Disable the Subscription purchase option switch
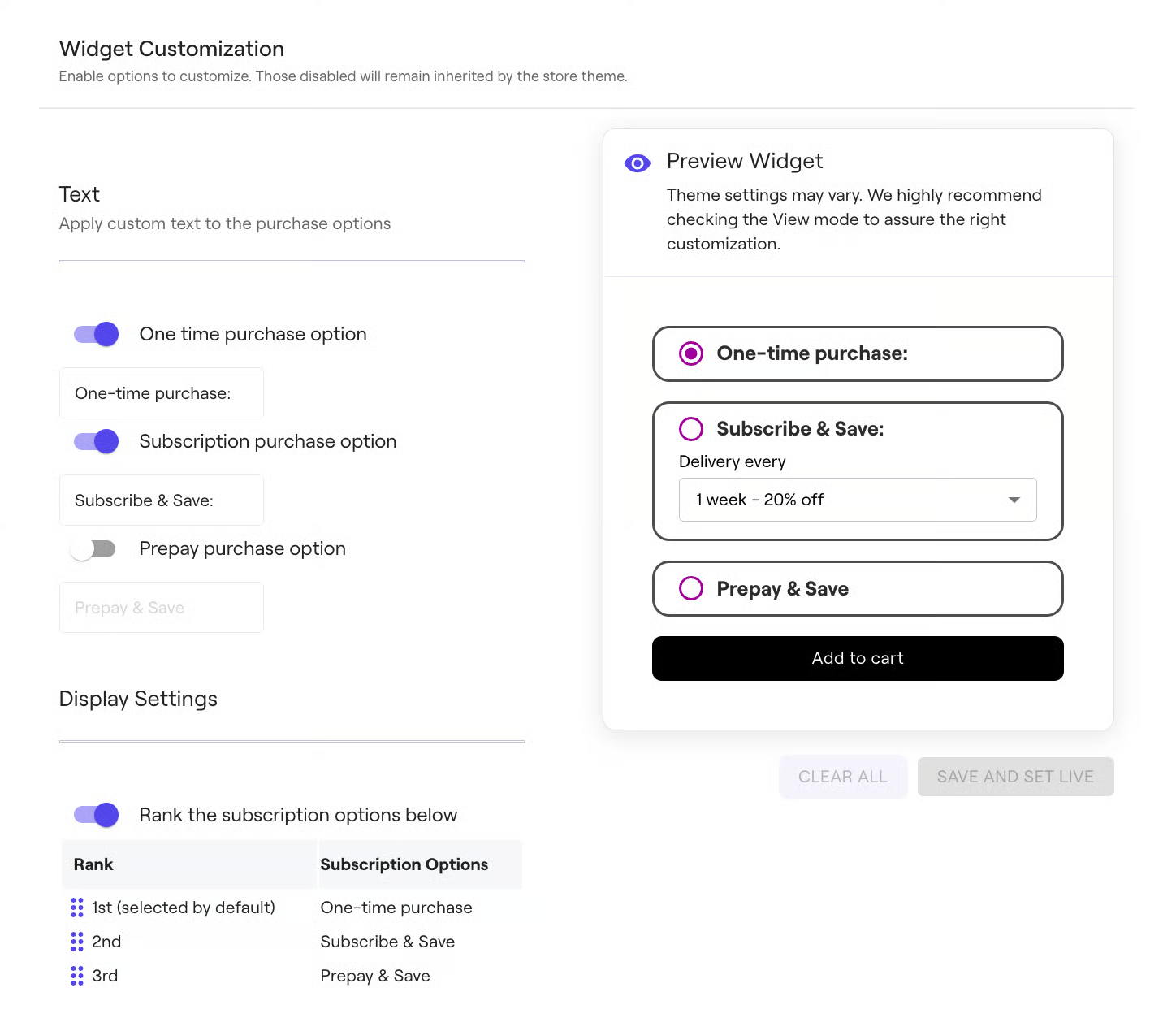The width and height of the screenshot is (1176, 1027). click(x=97, y=441)
